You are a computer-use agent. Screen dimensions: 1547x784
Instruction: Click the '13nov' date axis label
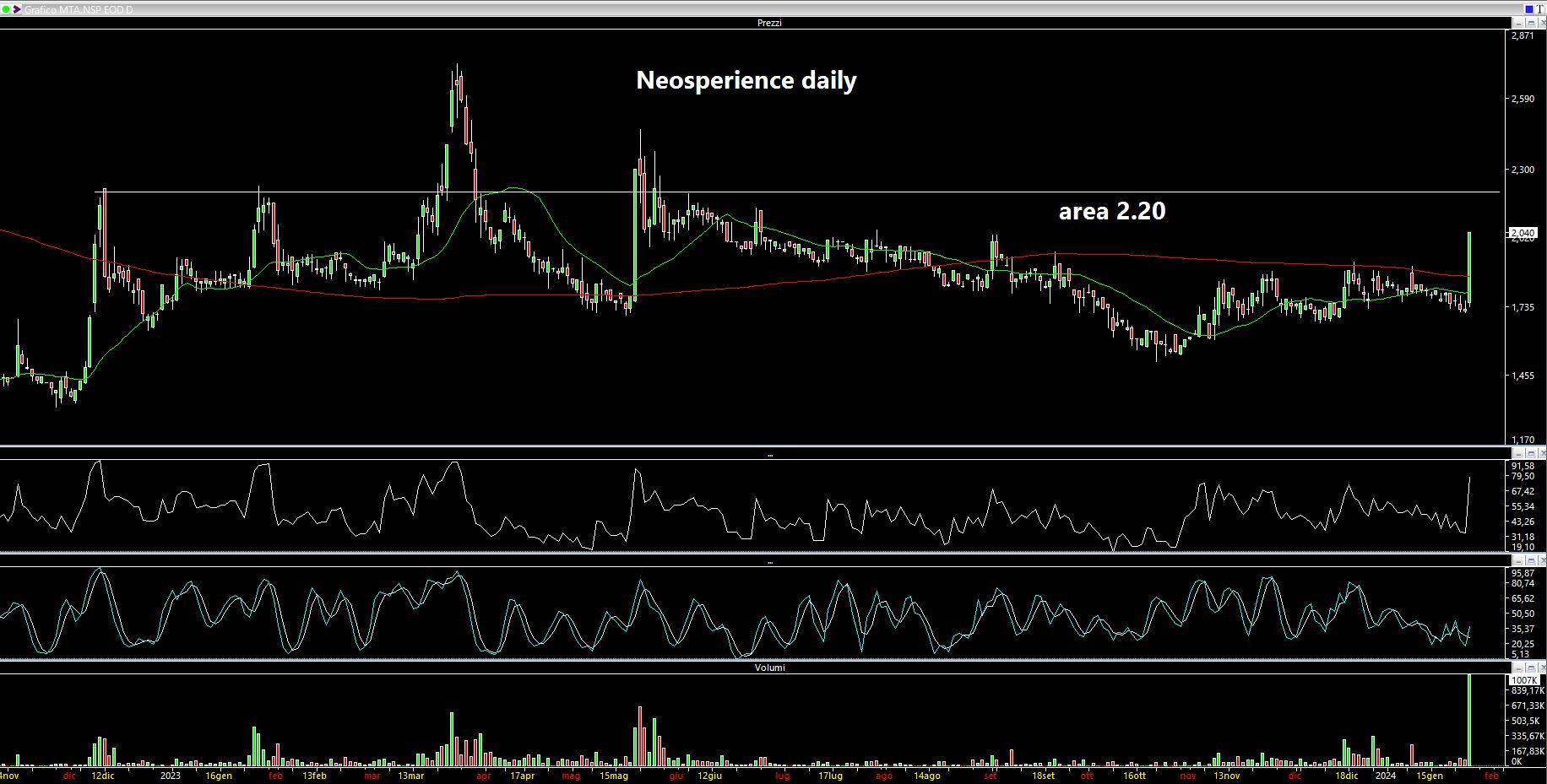[x=1227, y=776]
